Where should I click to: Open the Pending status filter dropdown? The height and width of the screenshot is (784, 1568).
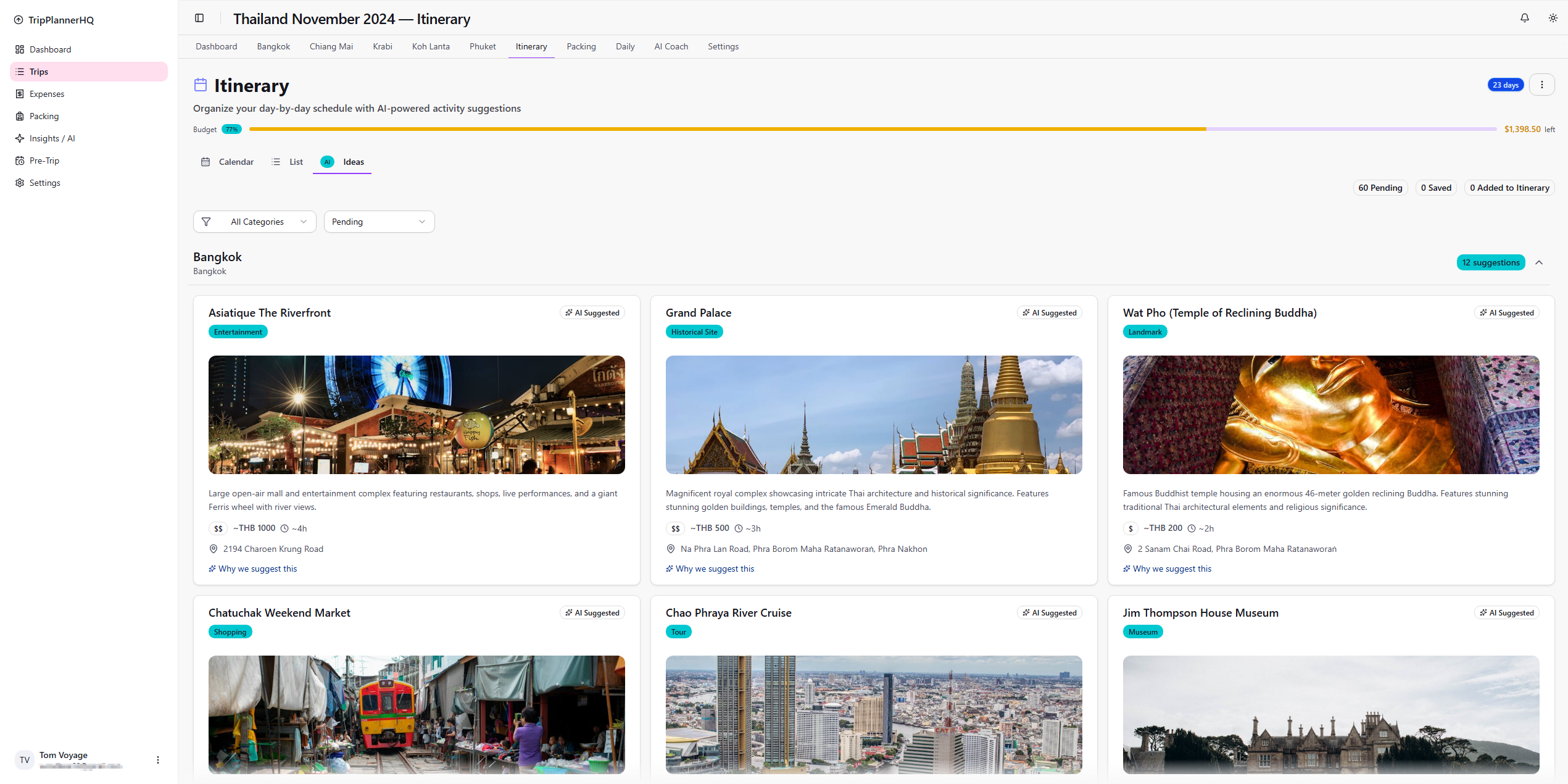click(379, 222)
